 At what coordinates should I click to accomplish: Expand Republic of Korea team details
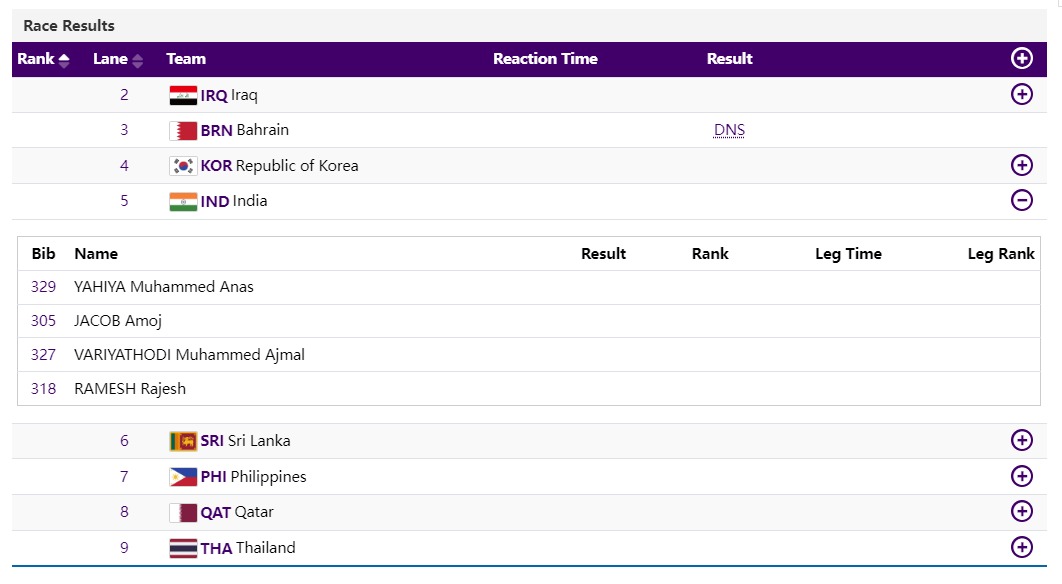[x=1021, y=166]
